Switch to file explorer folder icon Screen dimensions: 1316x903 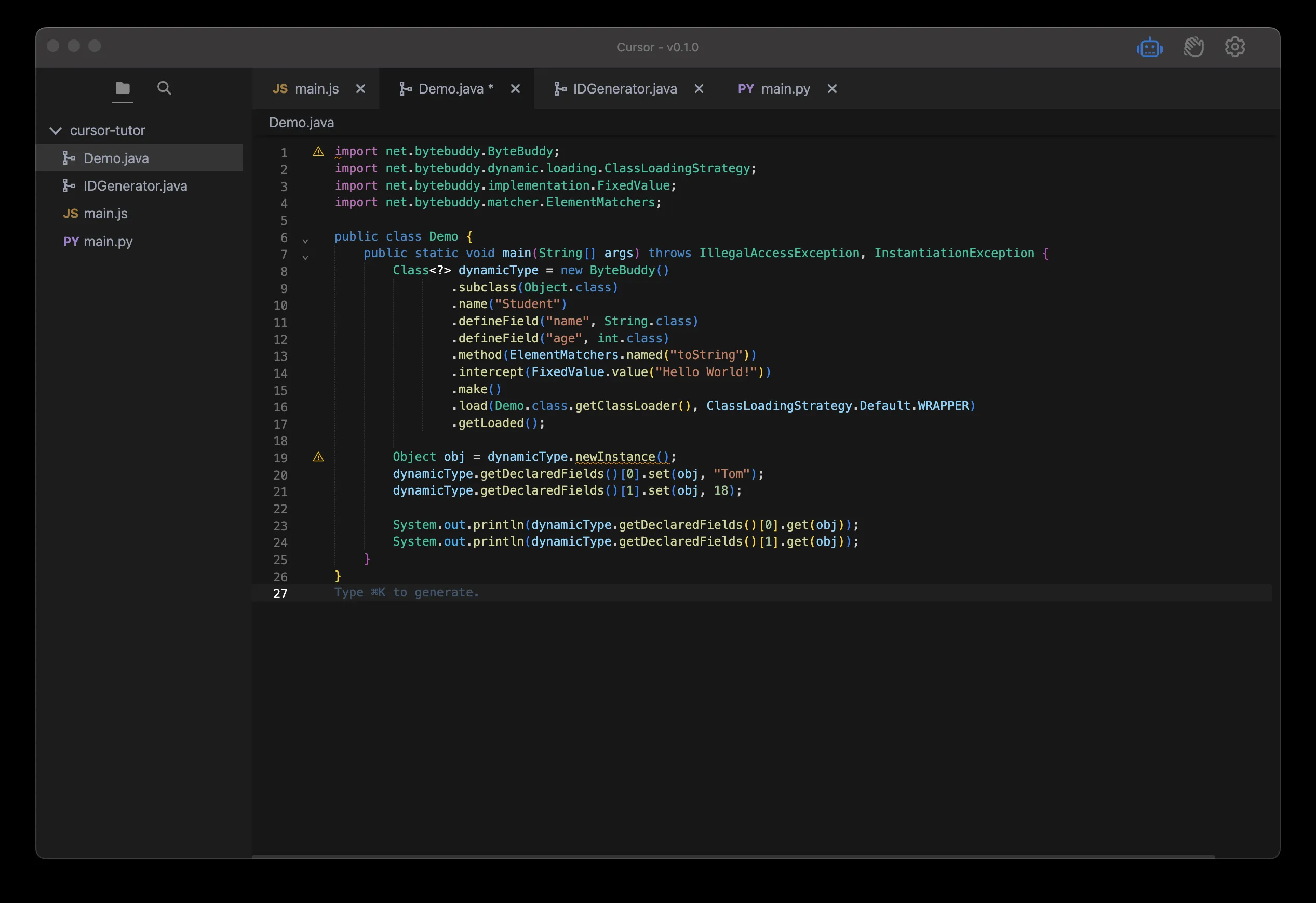(123, 88)
